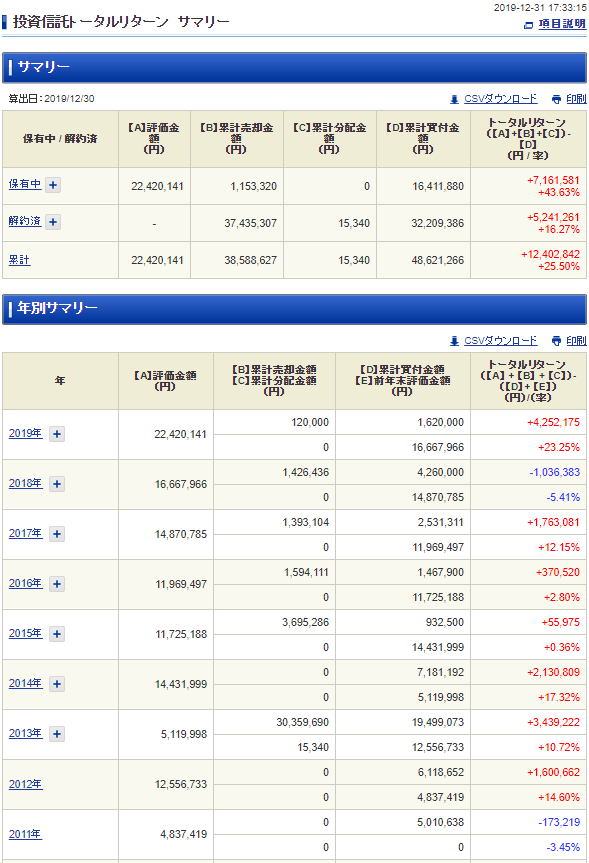Print the サマリー section via 印刷 link
589x863 pixels.
pyautogui.click(x=576, y=99)
